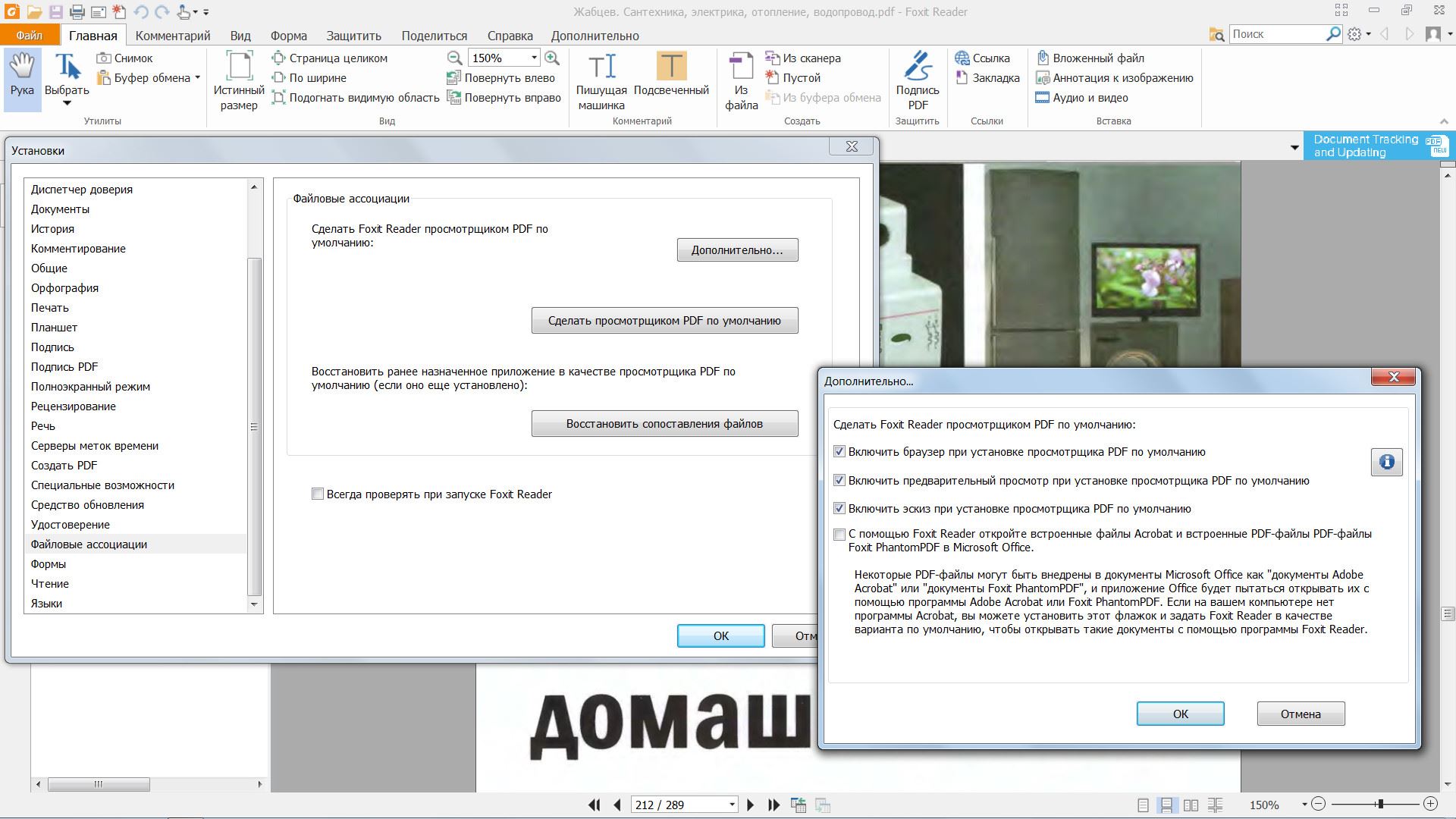
Task: Fit page По ширине
Action: (x=309, y=77)
